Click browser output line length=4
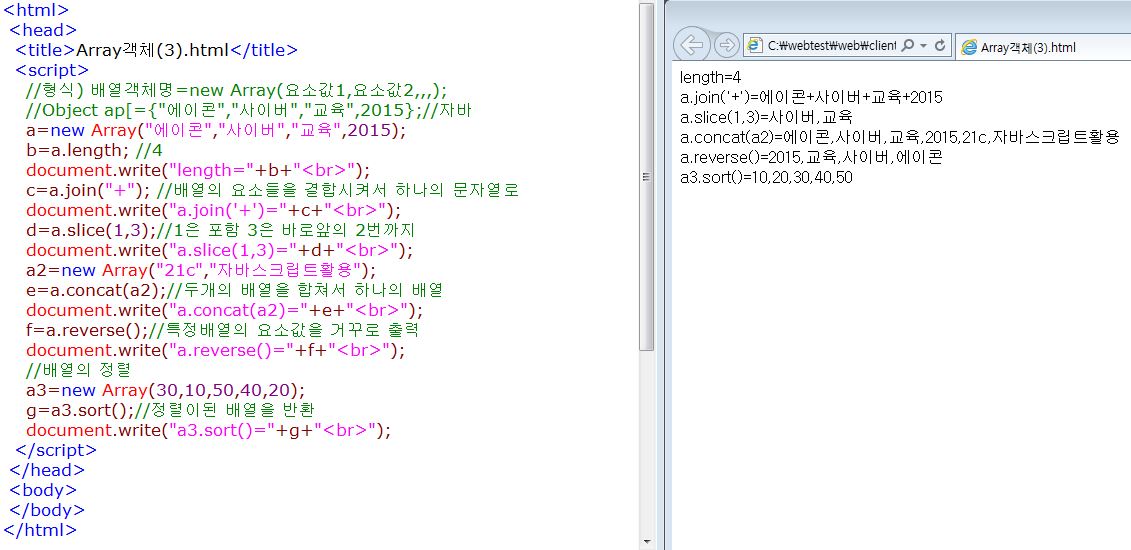This screenshot has width=1131, height=550. point(710,77)
